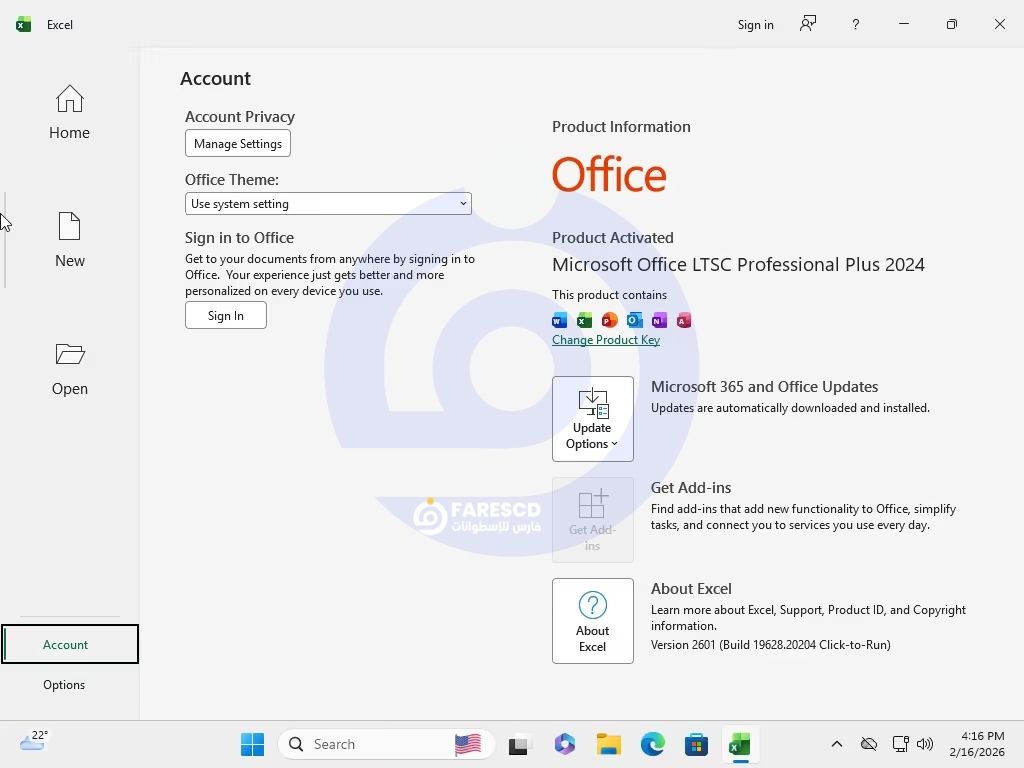Open File Explorer from the taskbar
Image resolution: width=1024 pixels, height=768 pixels.
pos(609,744)
